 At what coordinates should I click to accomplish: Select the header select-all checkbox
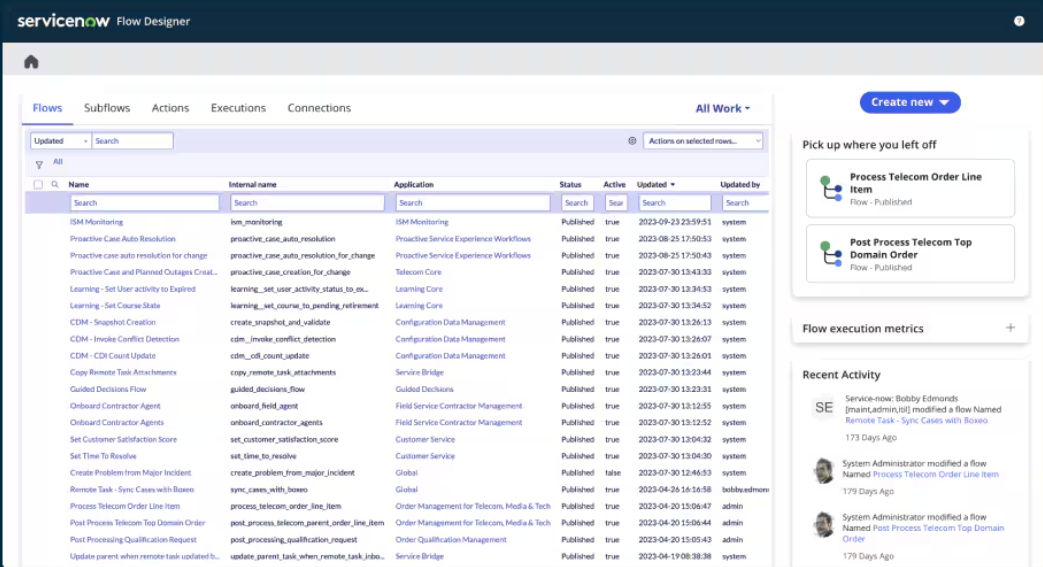(x=38, y=184)
